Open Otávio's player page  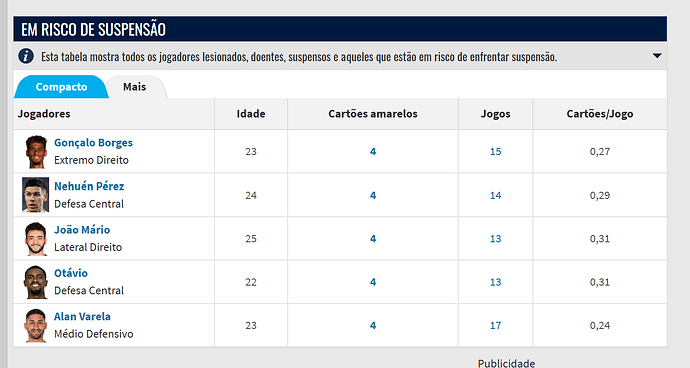tap(71, 273)
